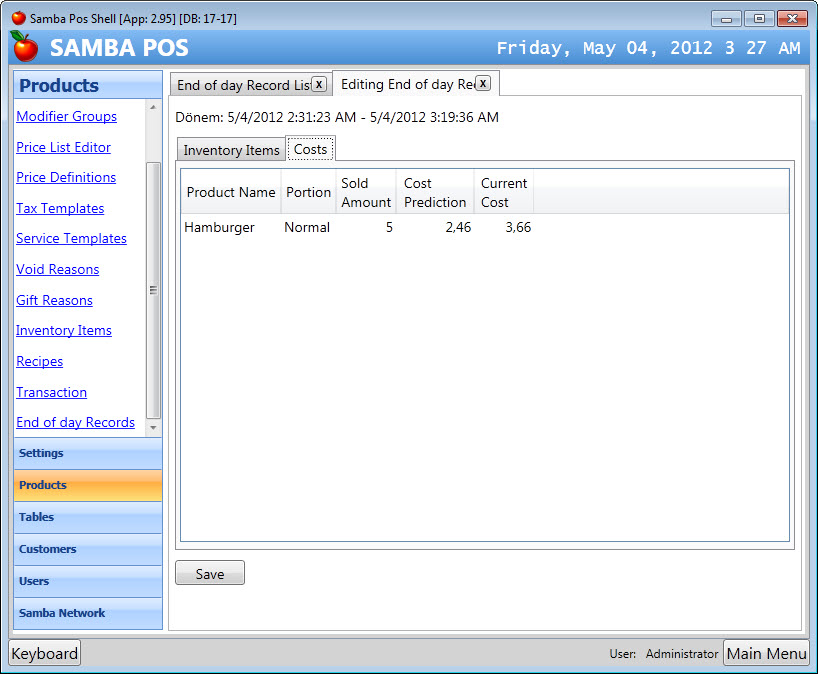Maximize the Samba Pos Shell window
Viewport: 818px width, 674px height.
pos(759,19)
